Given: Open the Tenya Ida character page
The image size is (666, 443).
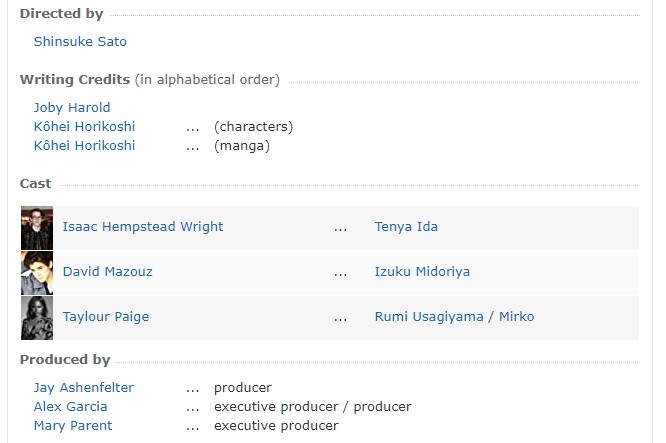Looking at the screenshot, I should [x=406, y=227].
